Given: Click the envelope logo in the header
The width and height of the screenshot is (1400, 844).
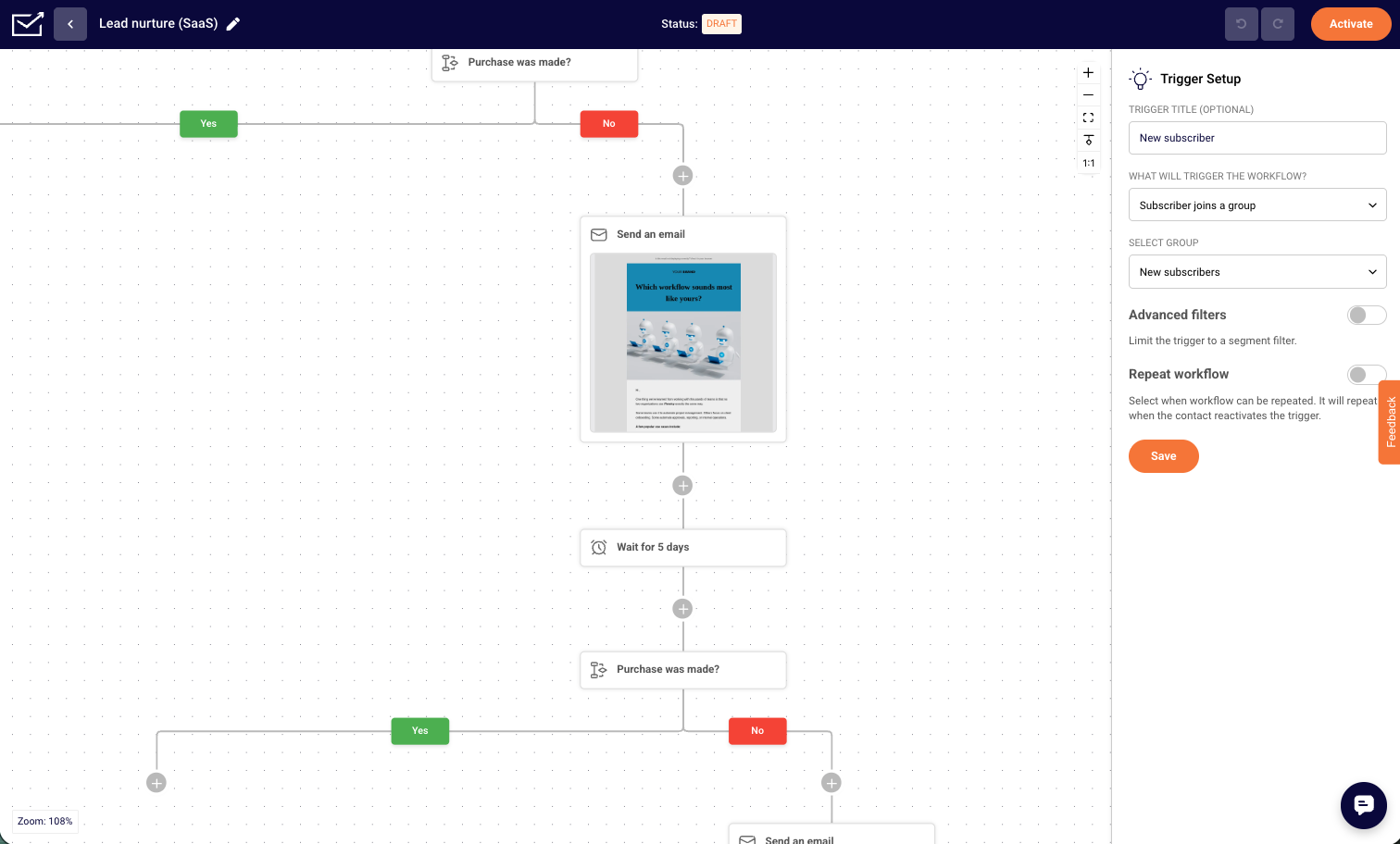Looking at the screenshot, I should [x=27, y=24].
